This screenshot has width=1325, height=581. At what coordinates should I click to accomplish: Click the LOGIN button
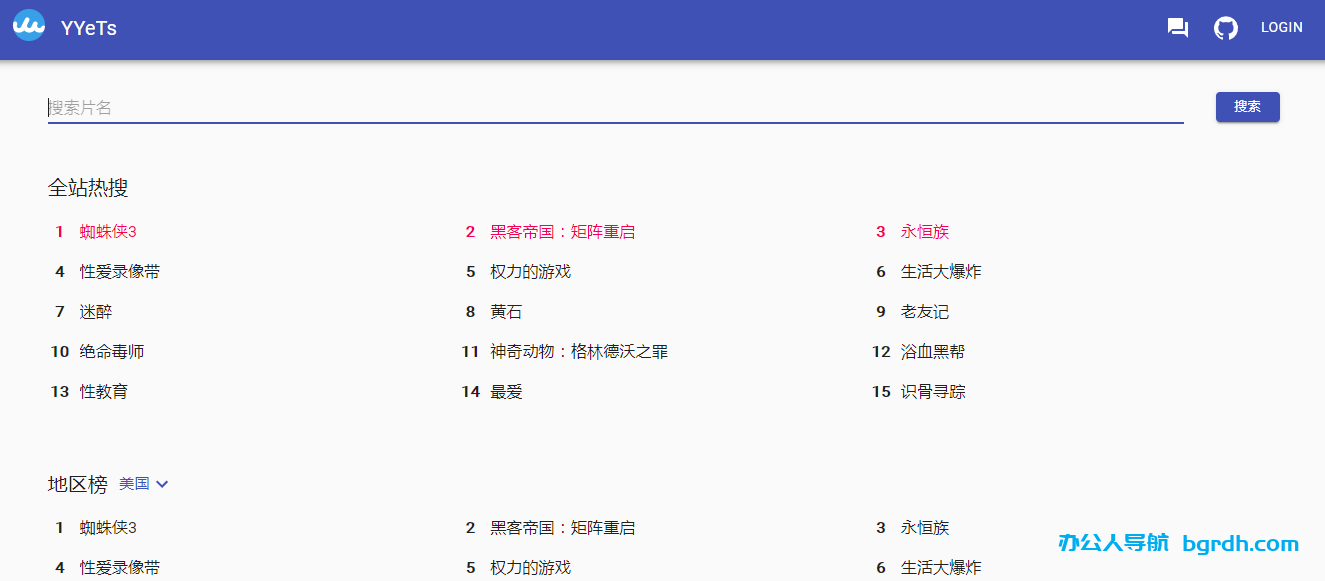coord(1281,28)
